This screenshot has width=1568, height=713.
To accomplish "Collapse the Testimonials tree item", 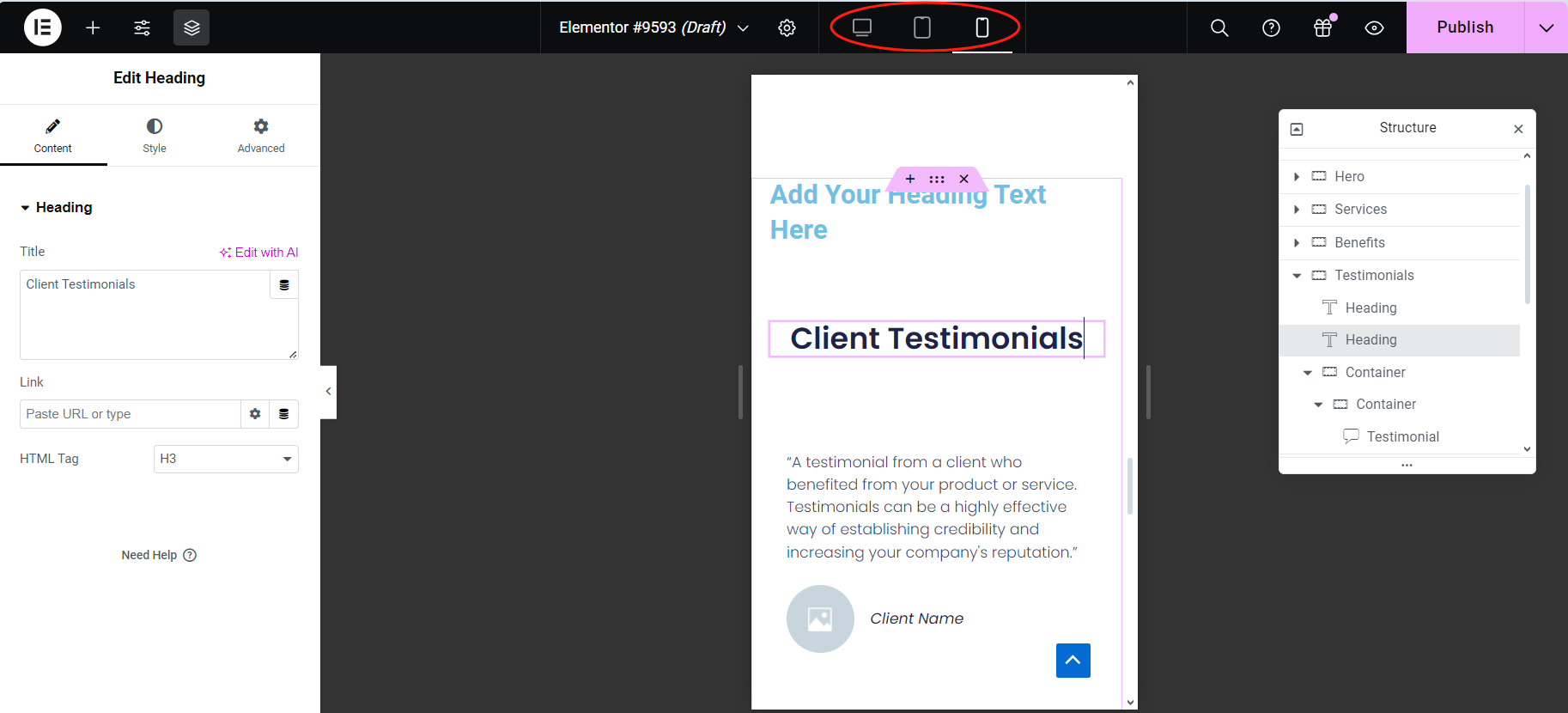I will 1297,276.
